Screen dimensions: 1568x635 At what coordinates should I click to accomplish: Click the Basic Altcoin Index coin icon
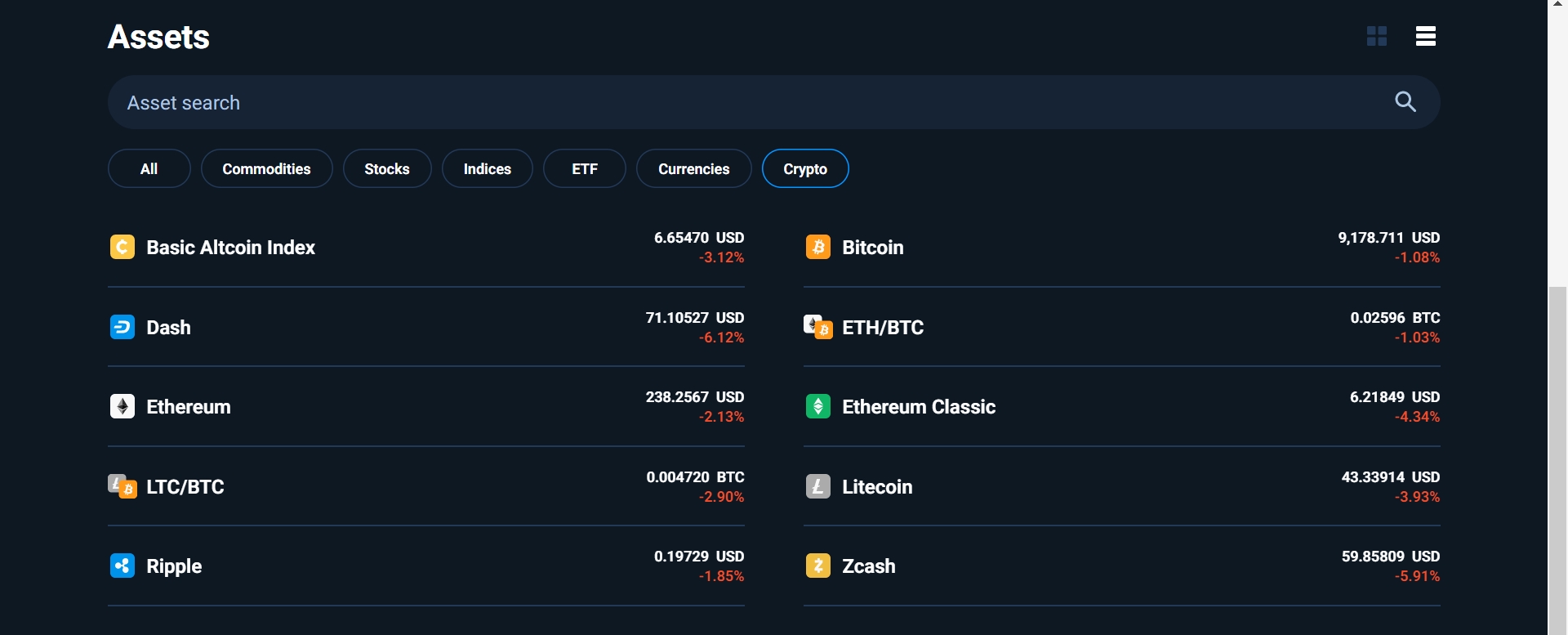click(122, 247)
